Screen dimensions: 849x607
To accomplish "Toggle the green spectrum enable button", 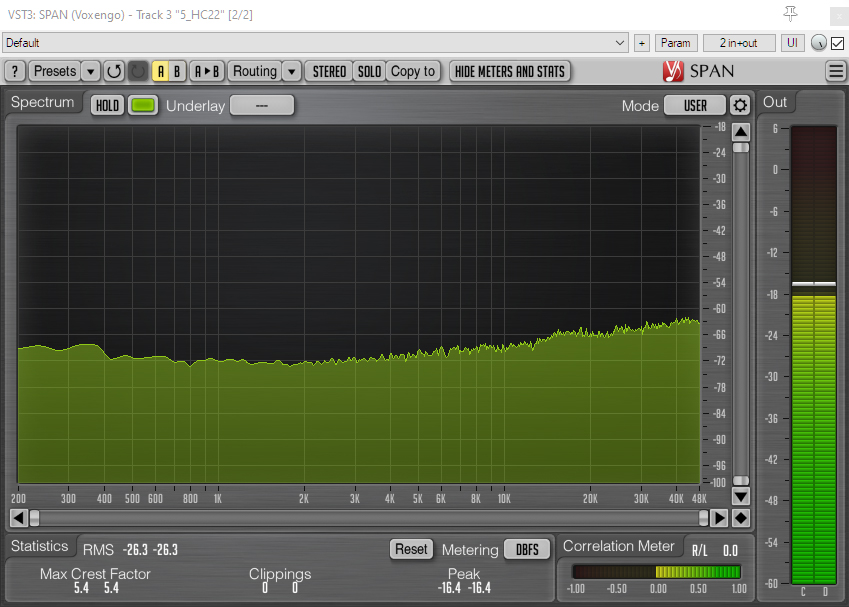I will pyautogui.click(x=143, y=105).
